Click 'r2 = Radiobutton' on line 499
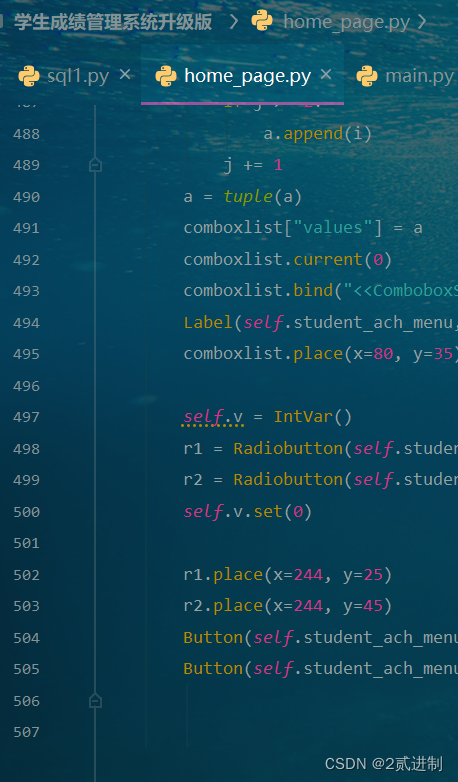Screen dimensions: 458x782 [x=263, y=480]
